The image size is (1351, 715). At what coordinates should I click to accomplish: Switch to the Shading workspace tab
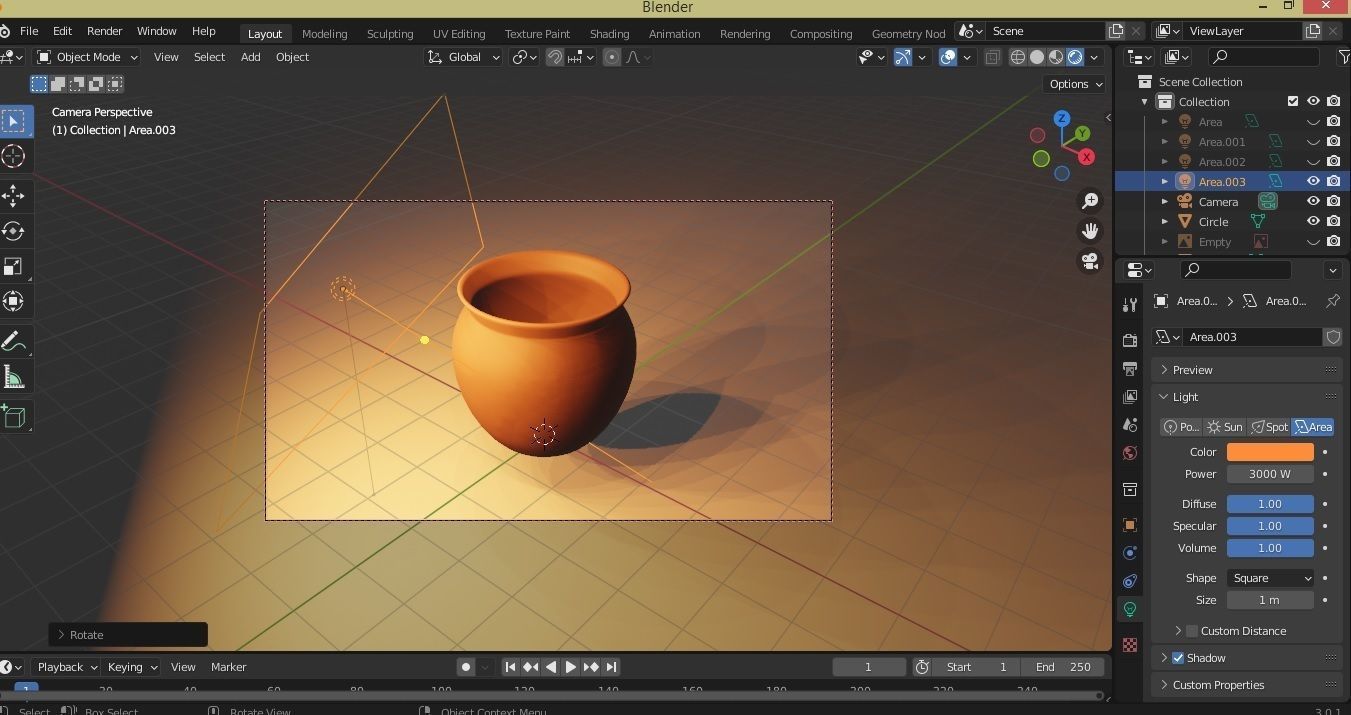pos(609,33)
